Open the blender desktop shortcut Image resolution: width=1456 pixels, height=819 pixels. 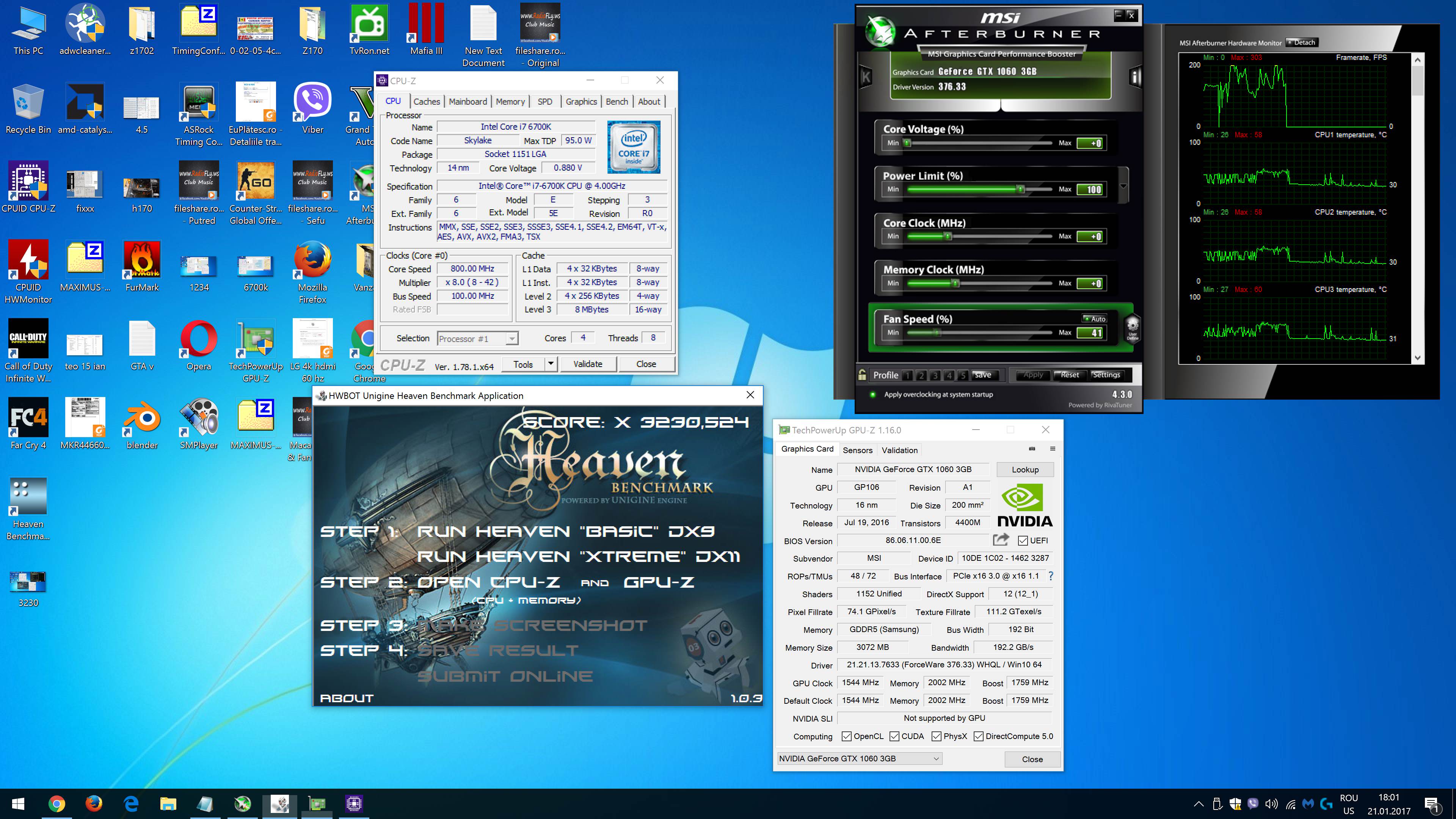click(x=142, y=424)
